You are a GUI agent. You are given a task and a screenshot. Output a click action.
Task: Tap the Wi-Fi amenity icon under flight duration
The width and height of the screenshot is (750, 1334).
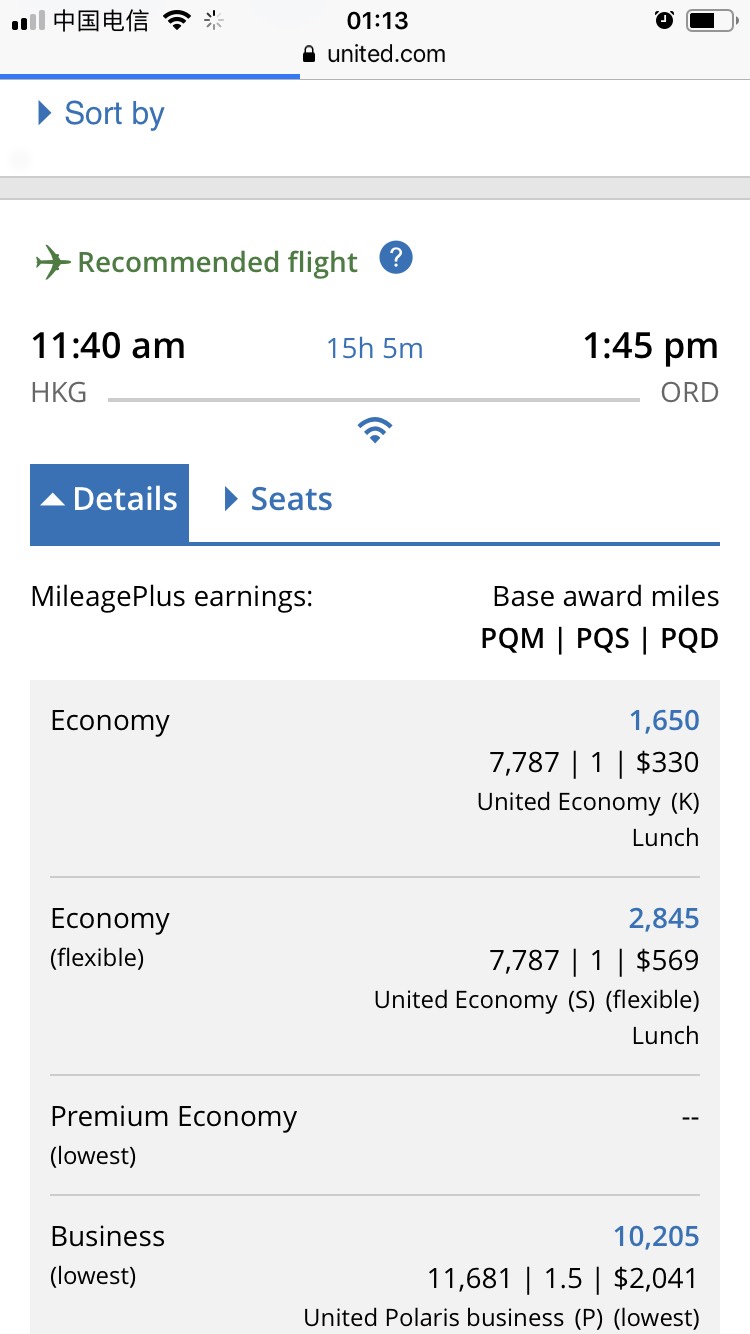click(x=375, y=431)
